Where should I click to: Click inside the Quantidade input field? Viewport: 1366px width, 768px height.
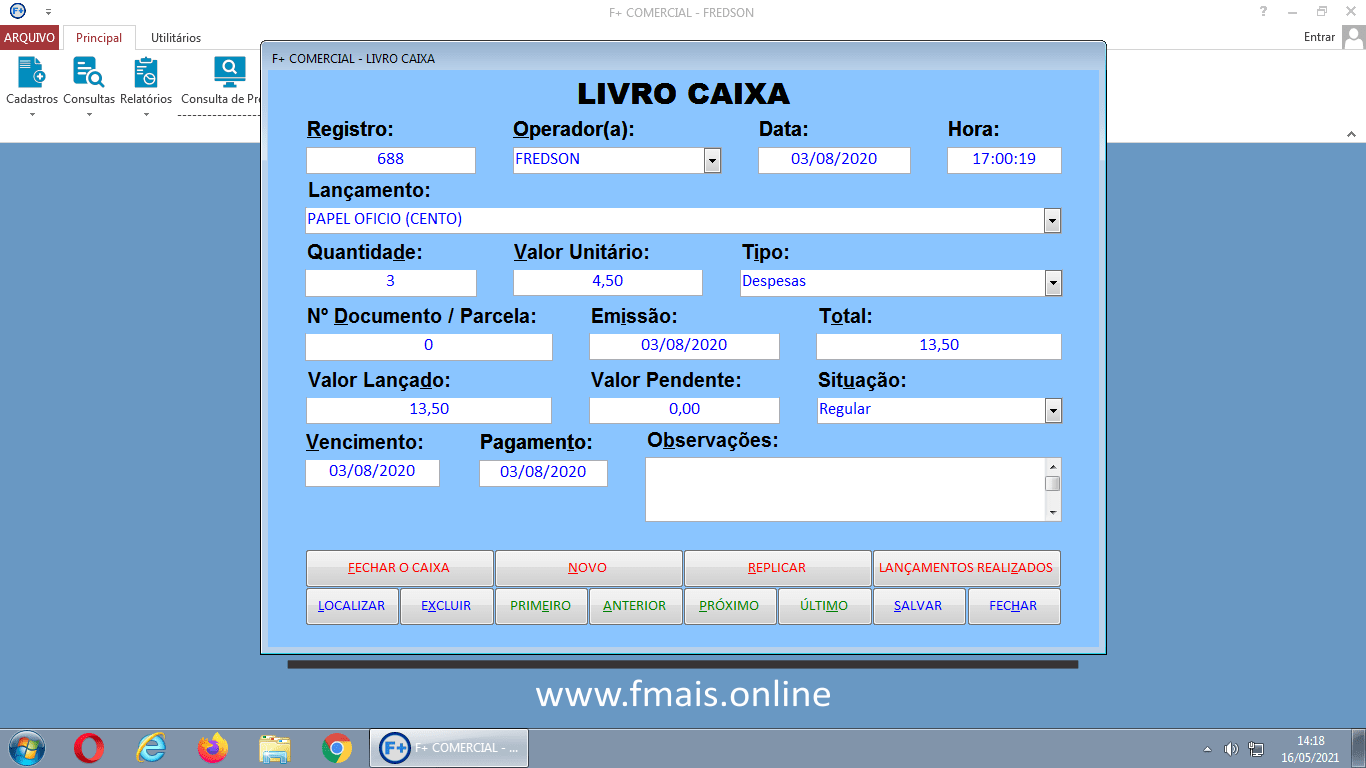[390, 283]
